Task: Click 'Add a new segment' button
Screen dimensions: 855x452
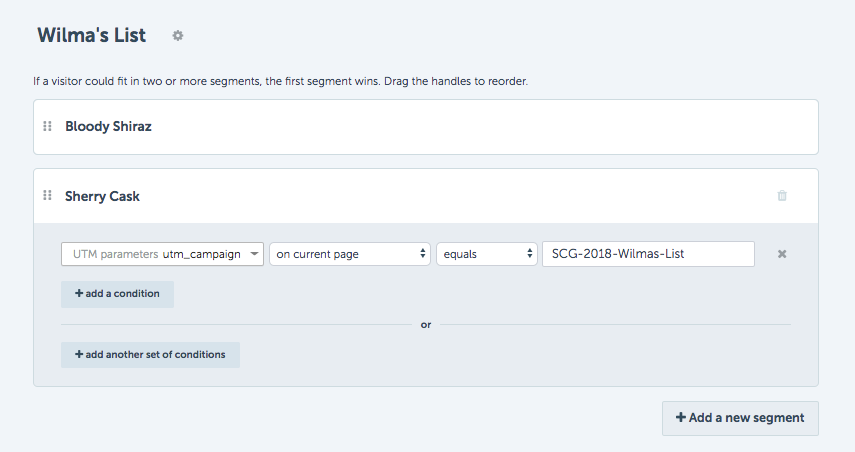Action: pos(740,418)
